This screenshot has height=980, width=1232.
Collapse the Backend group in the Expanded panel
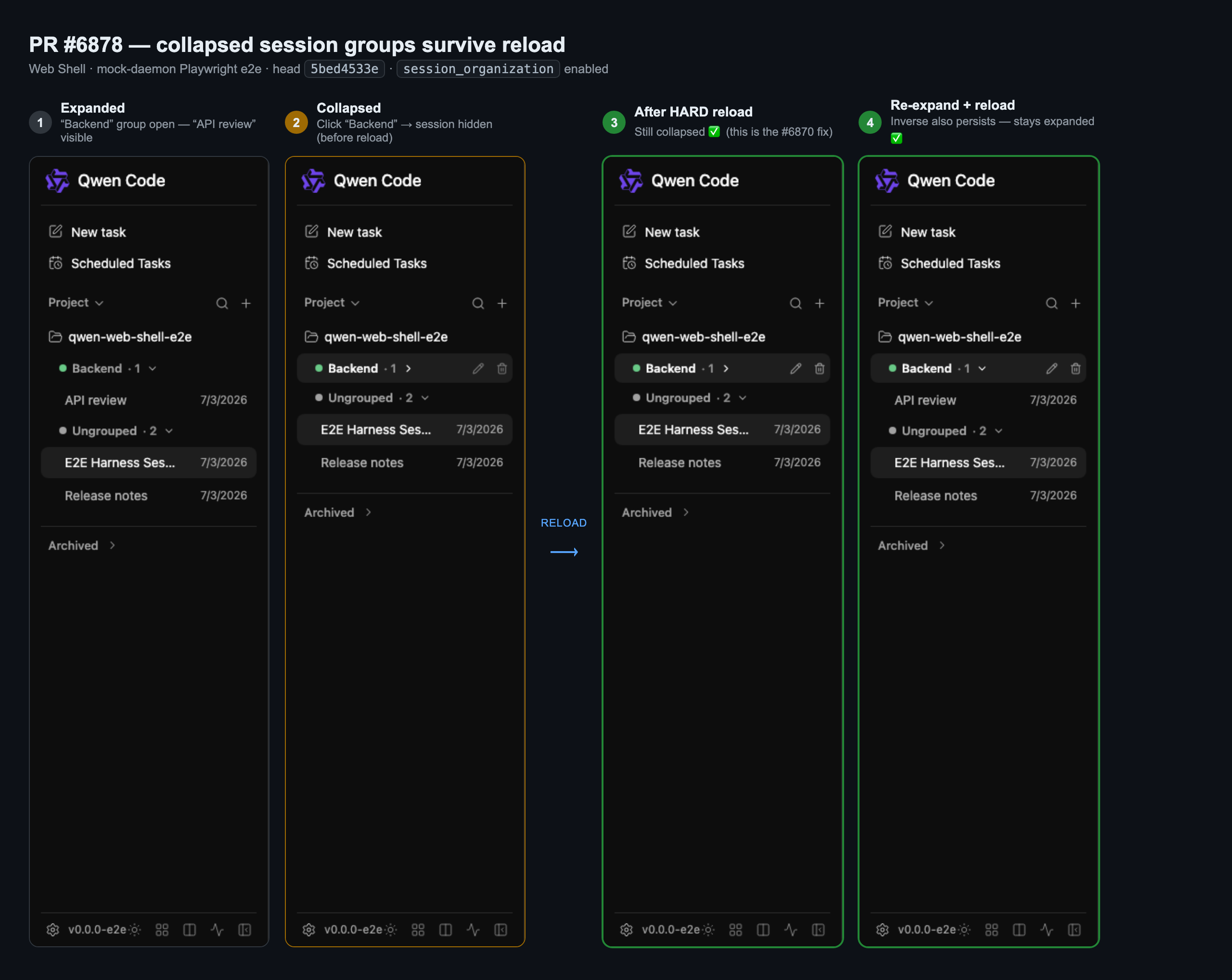point(153,369)
